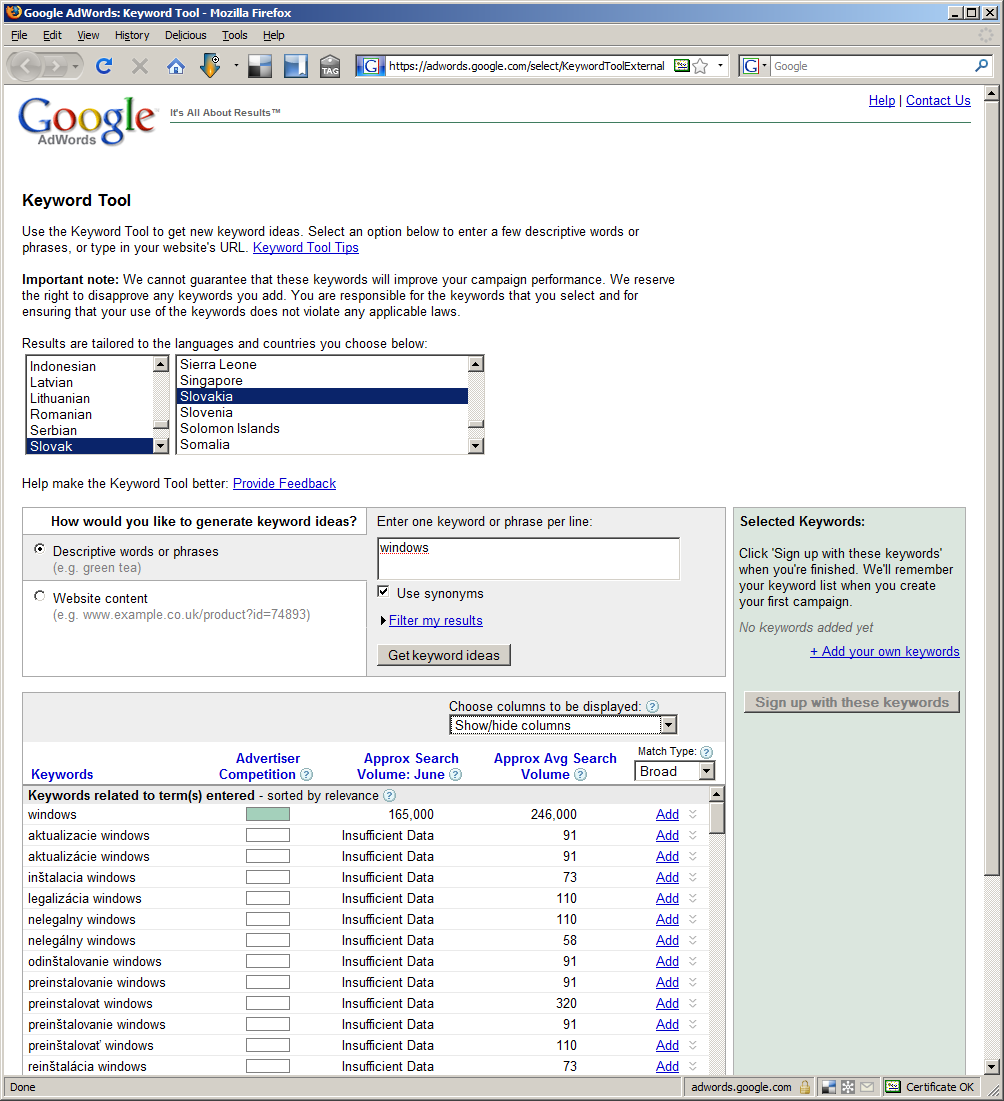Go to the Home page icon
The image size is (1004, 1101).
pyautogui.click(x=176, y=66)
